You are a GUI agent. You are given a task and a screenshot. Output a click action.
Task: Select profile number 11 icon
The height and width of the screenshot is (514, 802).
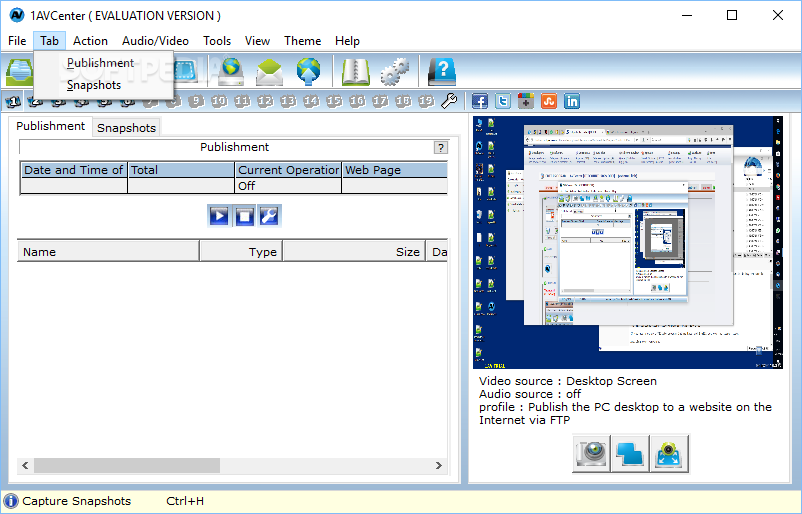pyautogui.click(x=242, y=101)
